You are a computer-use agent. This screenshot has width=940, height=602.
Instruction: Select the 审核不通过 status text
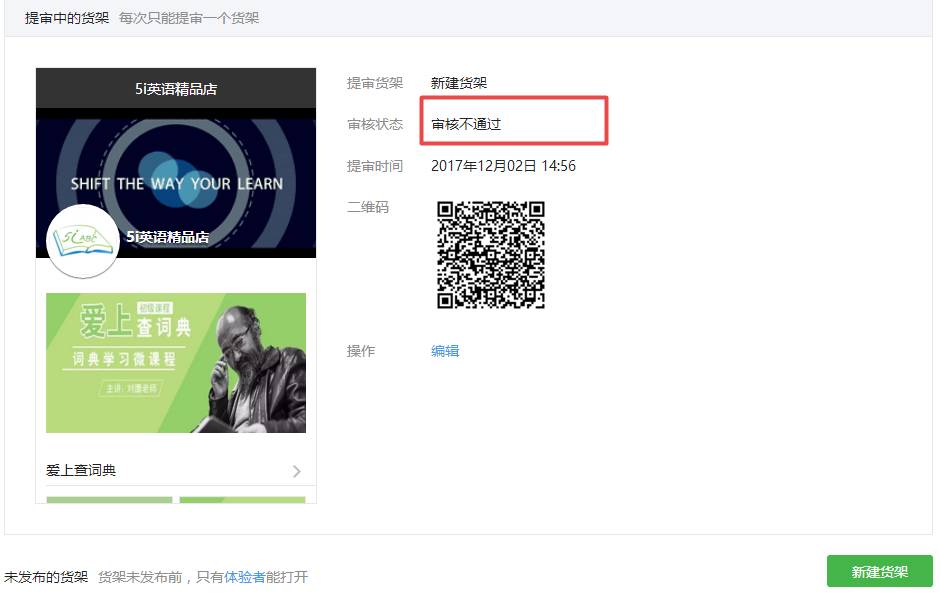click(x=466, y=124)
